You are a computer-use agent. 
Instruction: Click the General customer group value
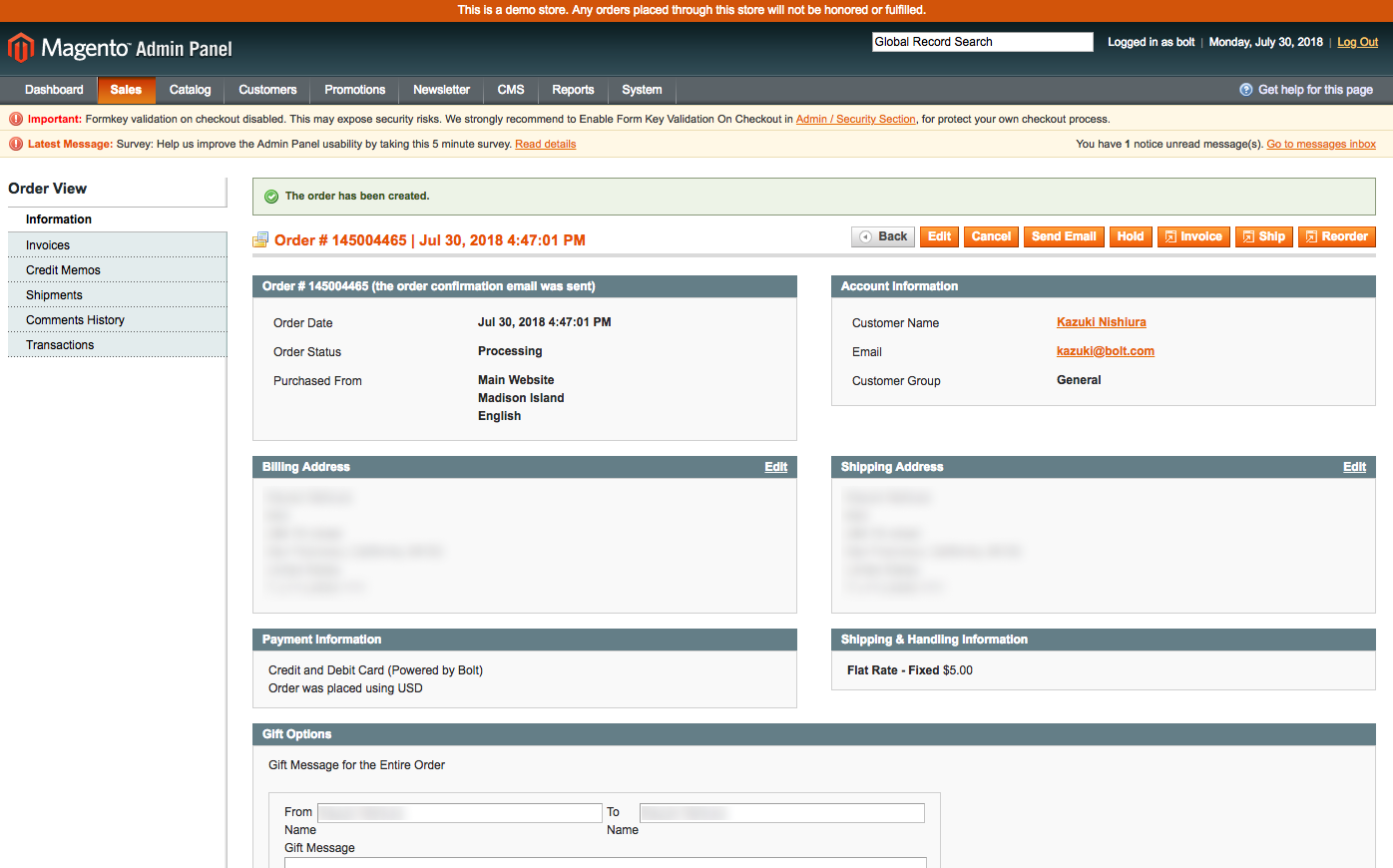tap(1079, 380)
